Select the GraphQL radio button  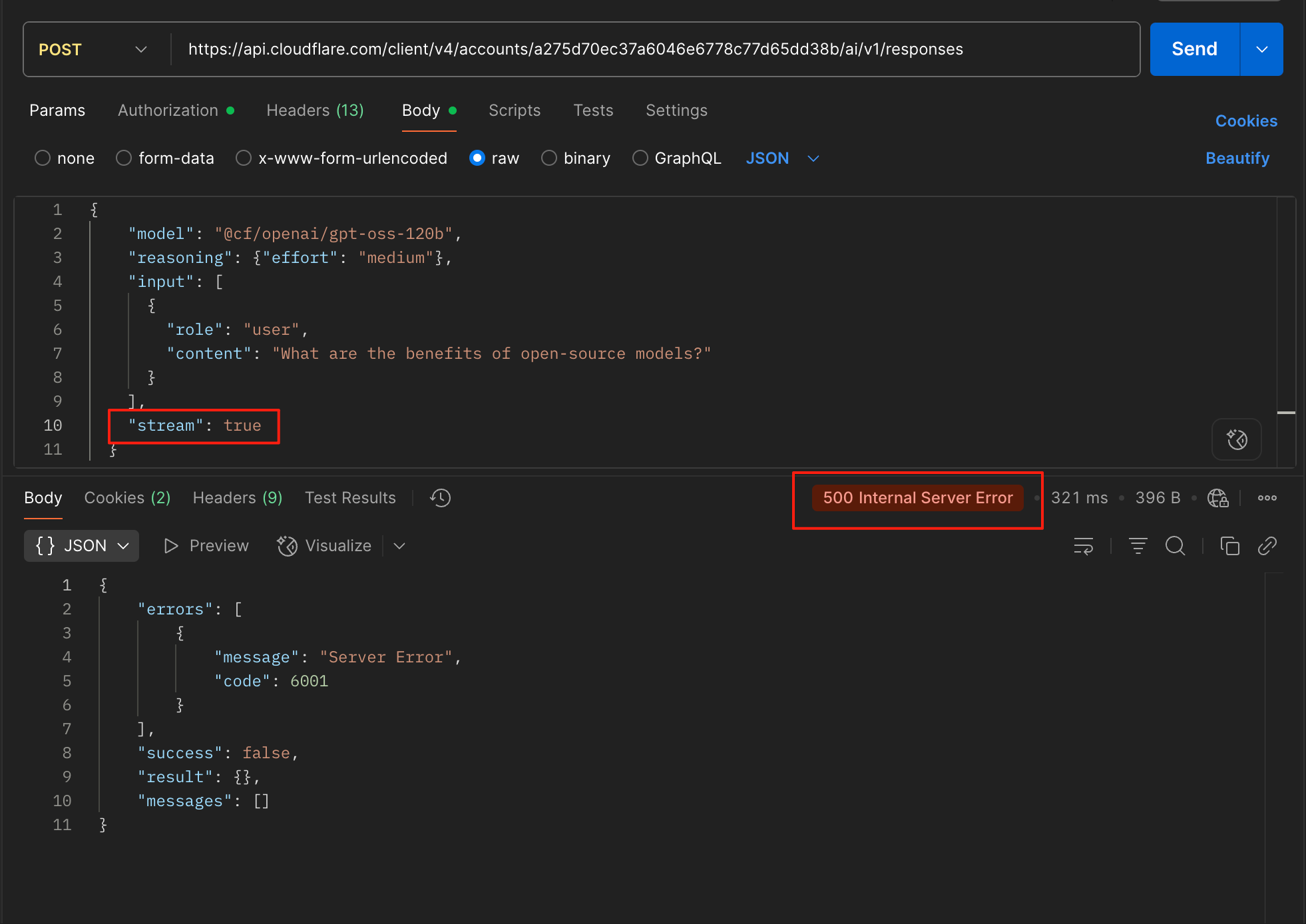(x=640, y=158)
